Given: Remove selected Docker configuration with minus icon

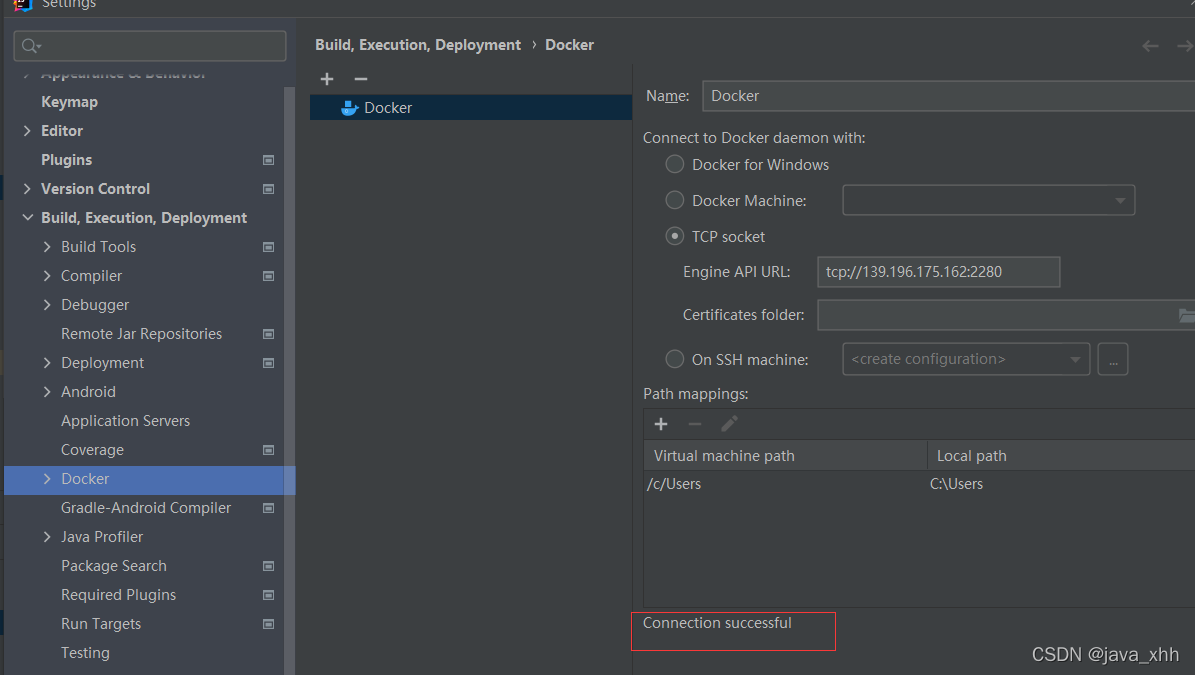Looking at the screenshot, I should click(360, 78).
